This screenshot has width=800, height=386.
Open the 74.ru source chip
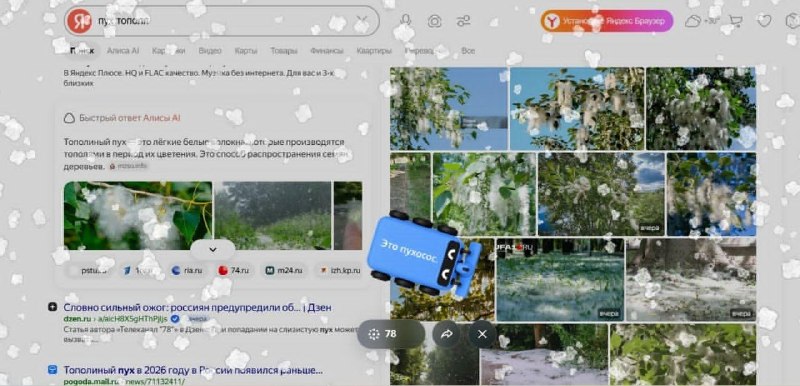pos(233,270)
